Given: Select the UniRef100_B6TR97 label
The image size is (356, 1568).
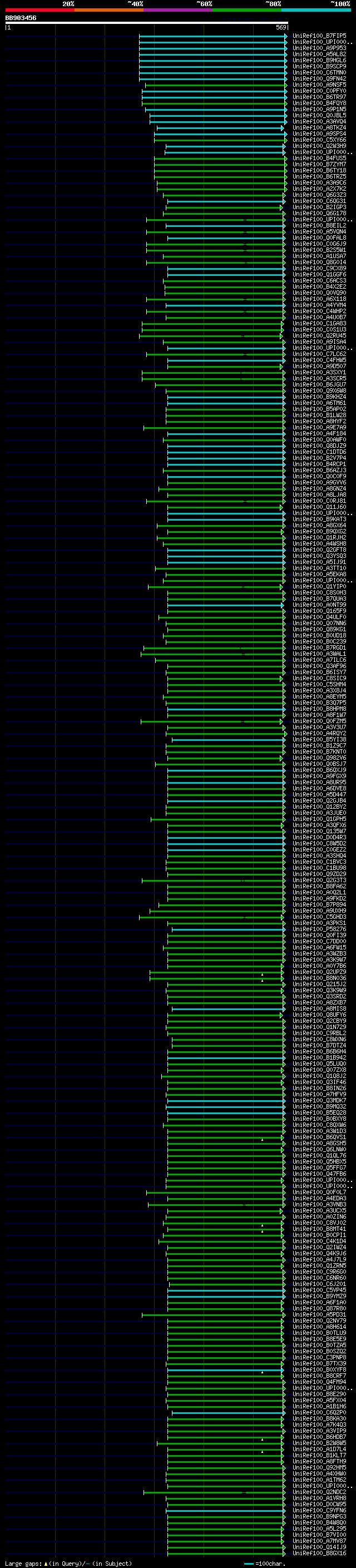Looking at the screenshot, I should (x=319, y=97).
